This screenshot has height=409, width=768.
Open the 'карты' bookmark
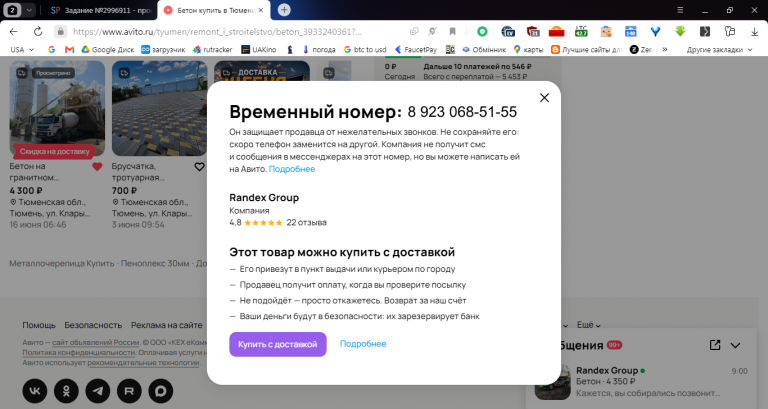click(528, 49)
